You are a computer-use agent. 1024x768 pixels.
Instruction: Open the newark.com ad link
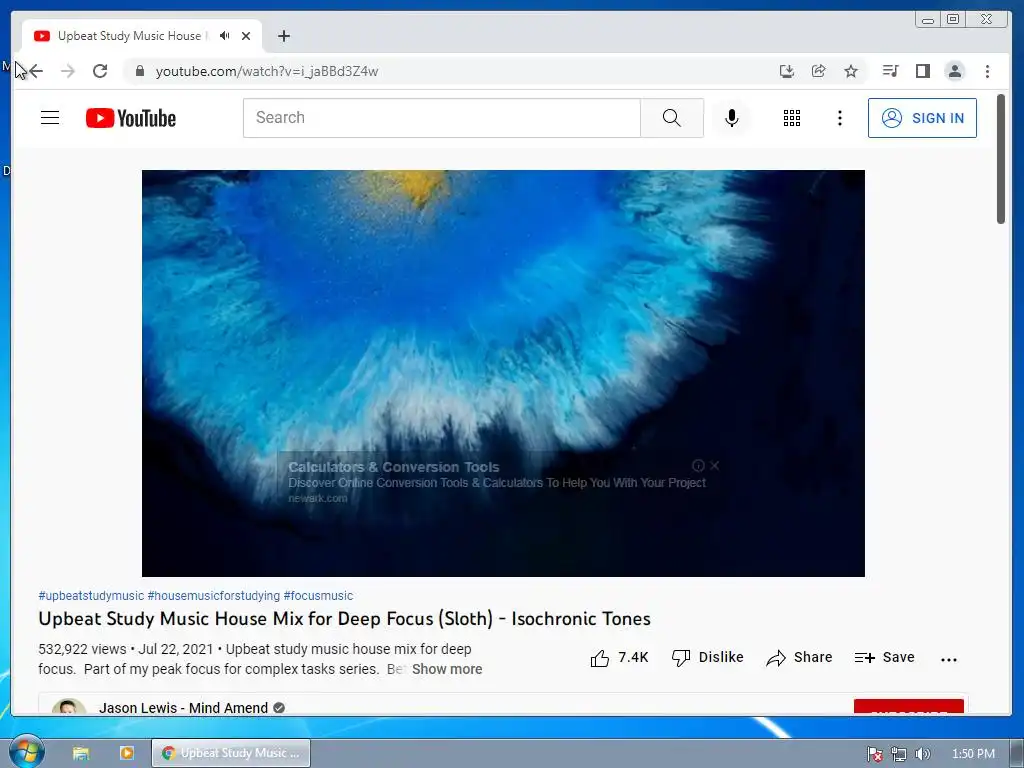click(317, 498)
